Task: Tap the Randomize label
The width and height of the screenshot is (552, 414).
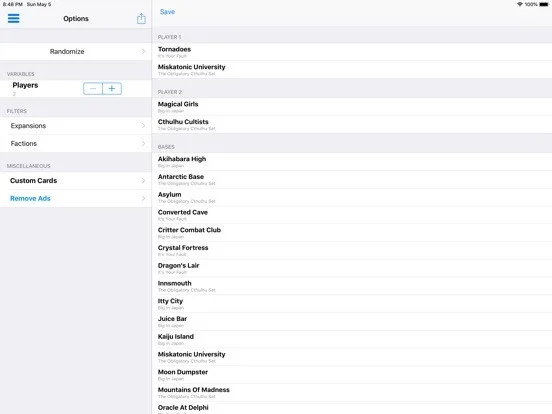Action: click(x=67, y=51)
